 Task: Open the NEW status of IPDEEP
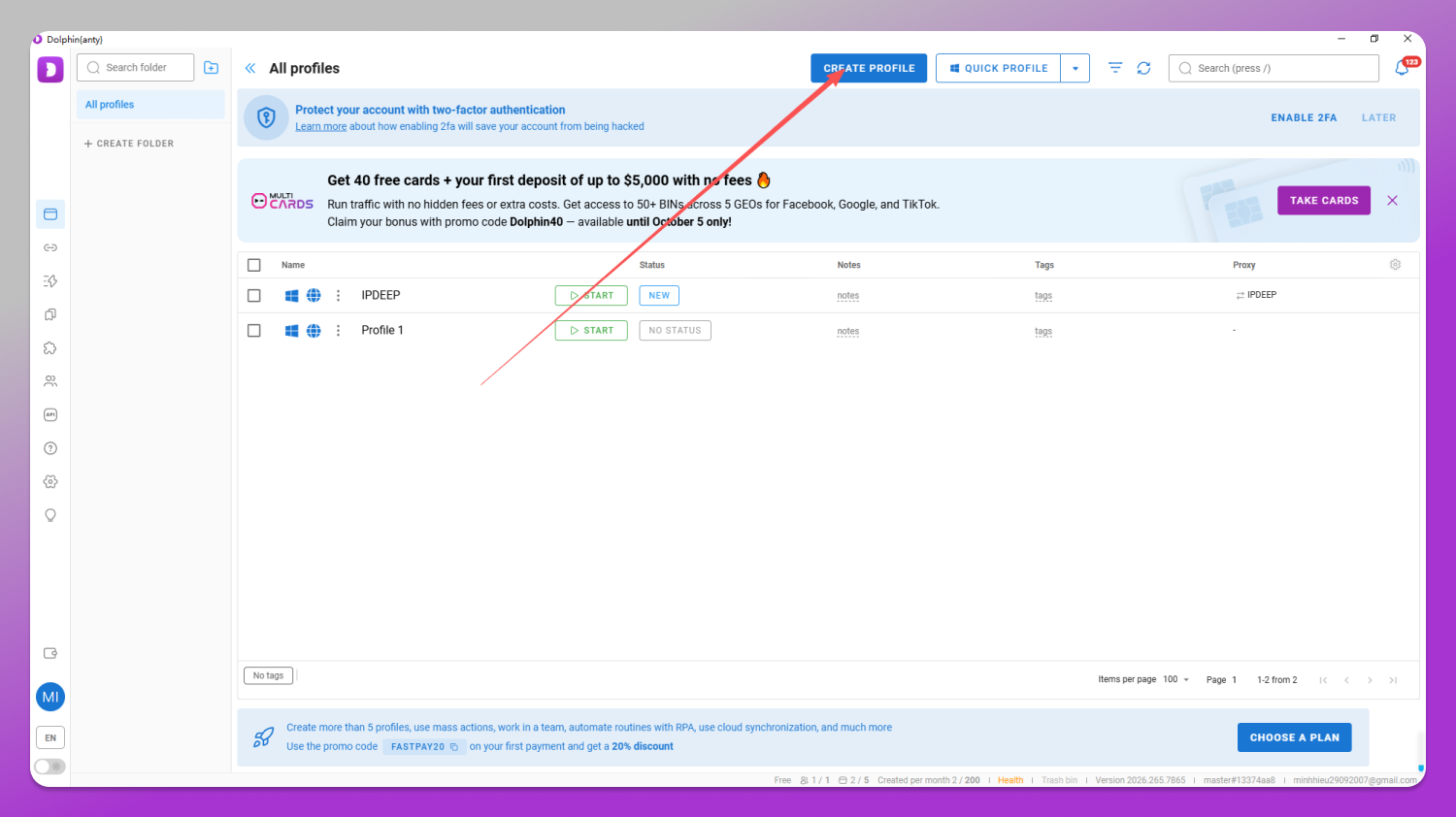click(x=659, y=296)
